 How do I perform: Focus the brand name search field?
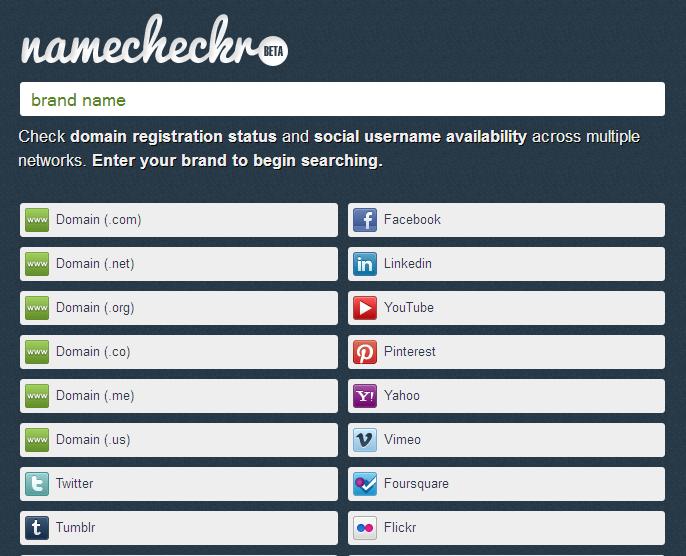pyautogui.click(x=342, y=100)
